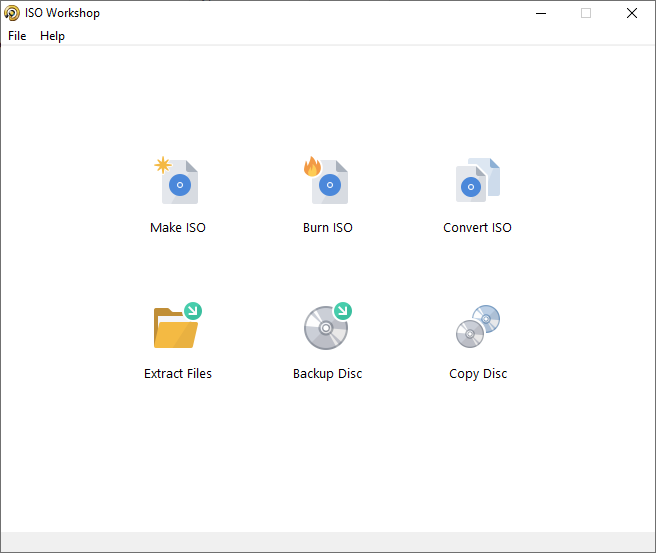Click the Make ISO label

click(x=178, y=228)
